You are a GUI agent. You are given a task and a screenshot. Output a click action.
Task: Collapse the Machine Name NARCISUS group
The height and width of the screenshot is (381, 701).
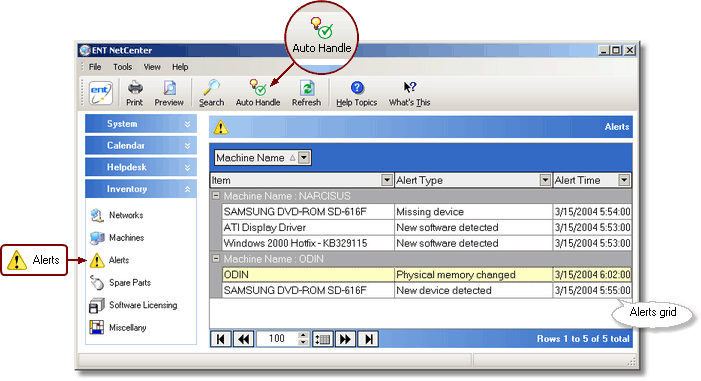[x=216, y=195]
